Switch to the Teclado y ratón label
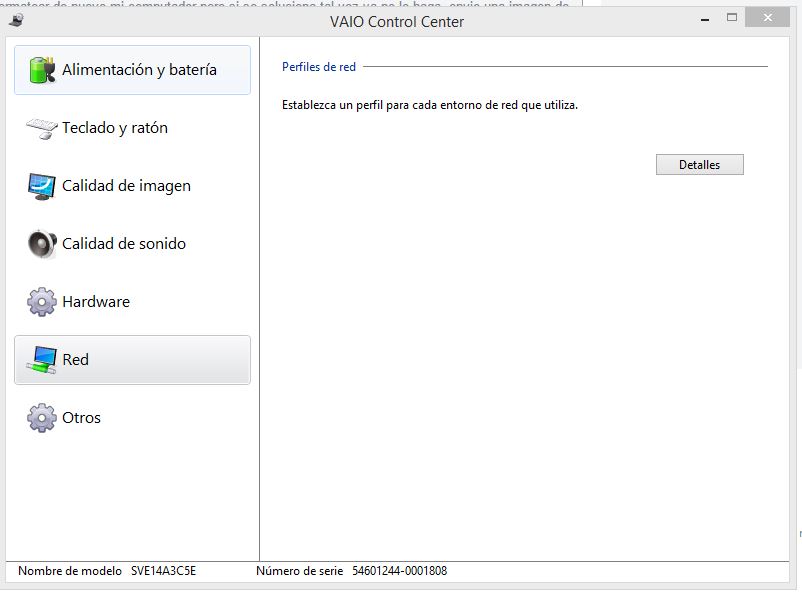The width and height of the screenshot is (802, 596). point(115,128)
